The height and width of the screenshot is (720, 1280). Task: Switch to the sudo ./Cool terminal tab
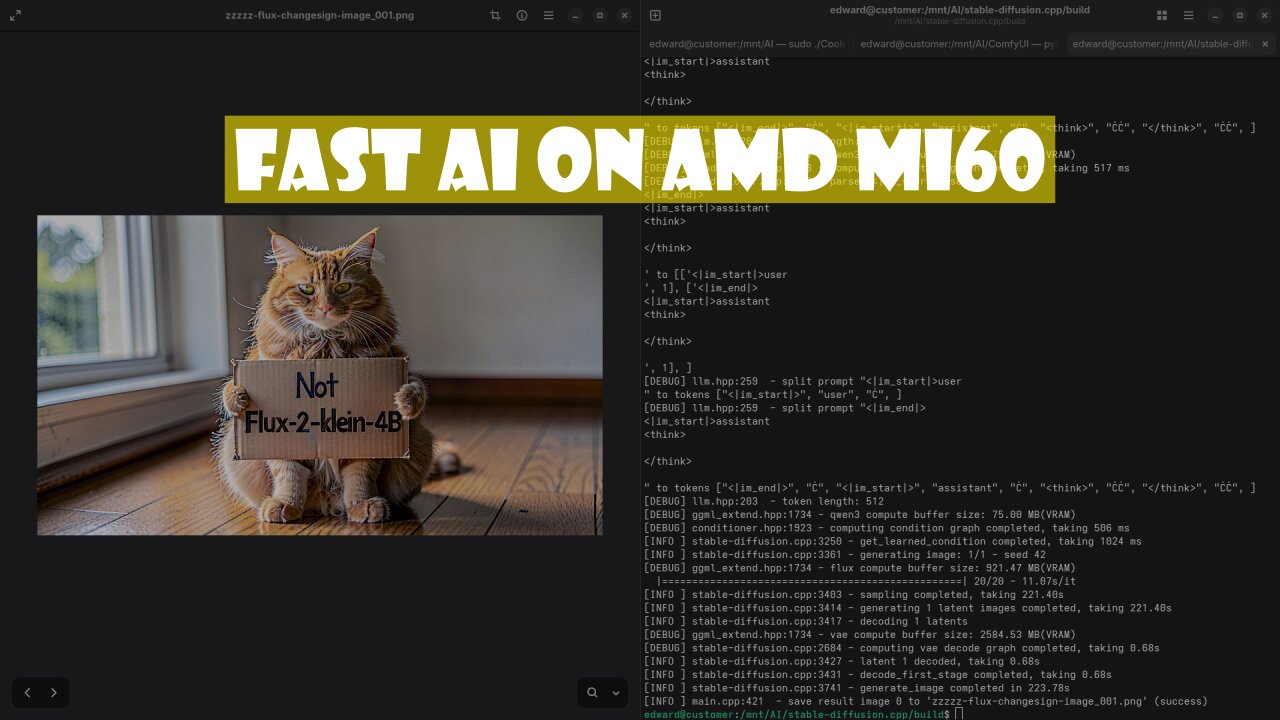[x=748, y=44]
